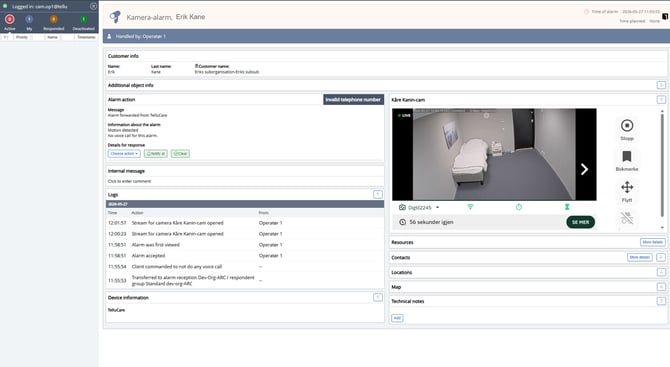
Task: Click the operator icon in Handled by bar
Action: (109, 36)
